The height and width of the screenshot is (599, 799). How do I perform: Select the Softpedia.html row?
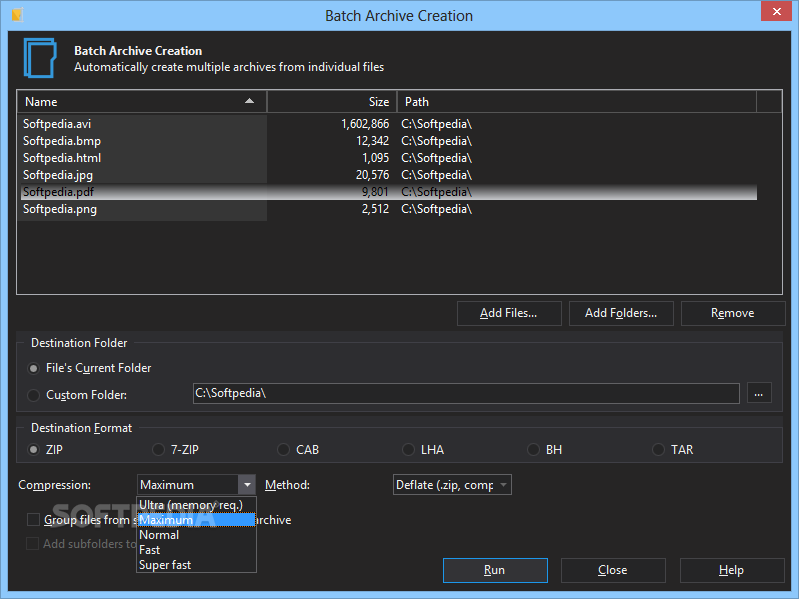pyautogui.click(x=388, y=158)
